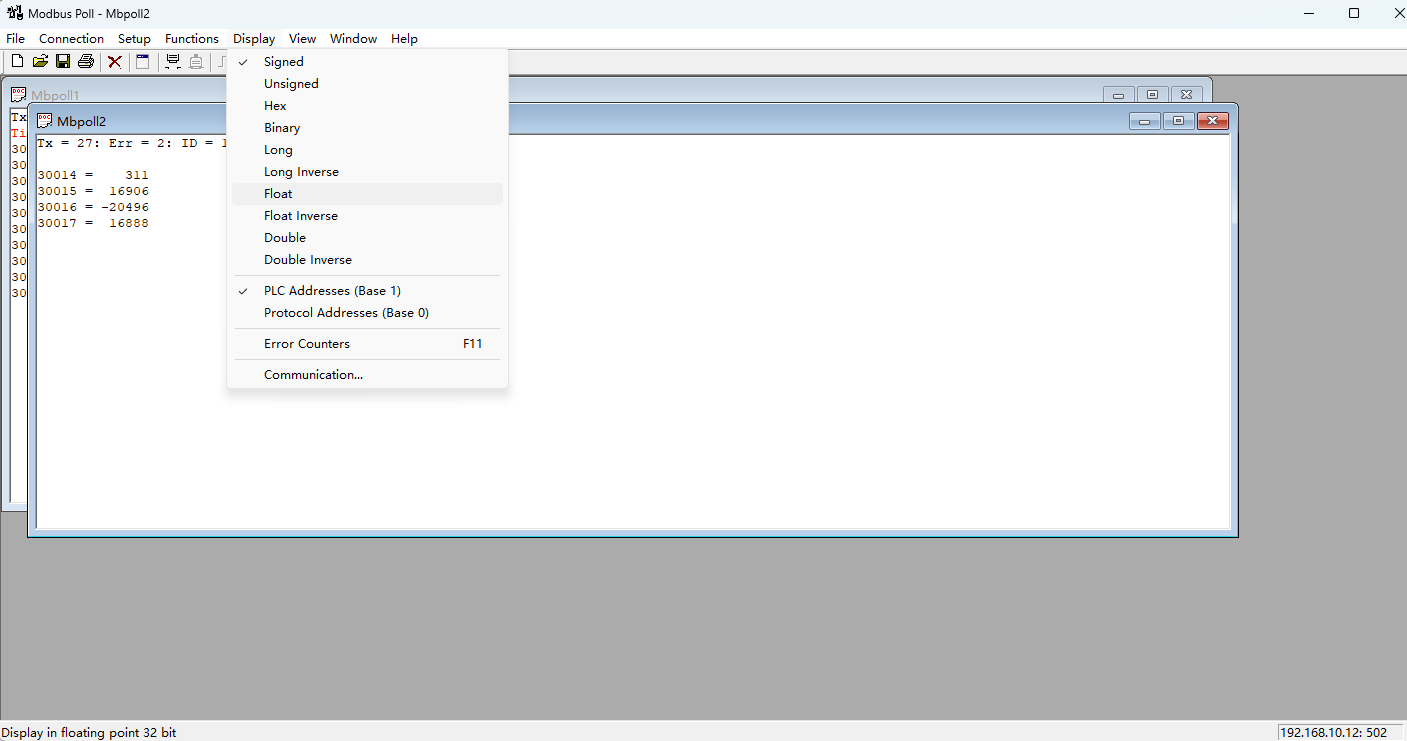
Task: Maximize the Mbpoll2 child window
Action: 1178,121
